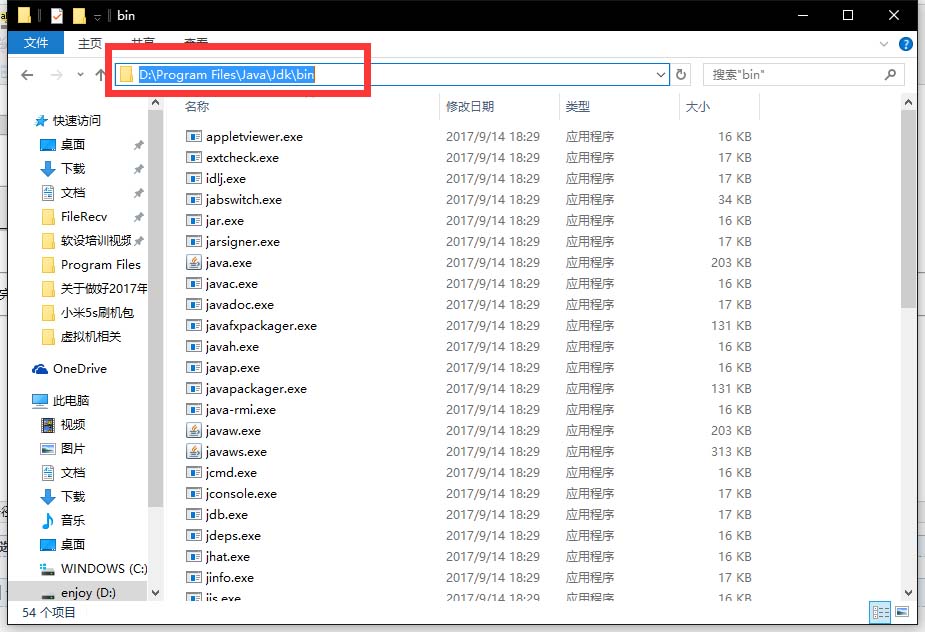Click the jhat.exe file name
The image size is (925, 632).
(x=227, y=557)
